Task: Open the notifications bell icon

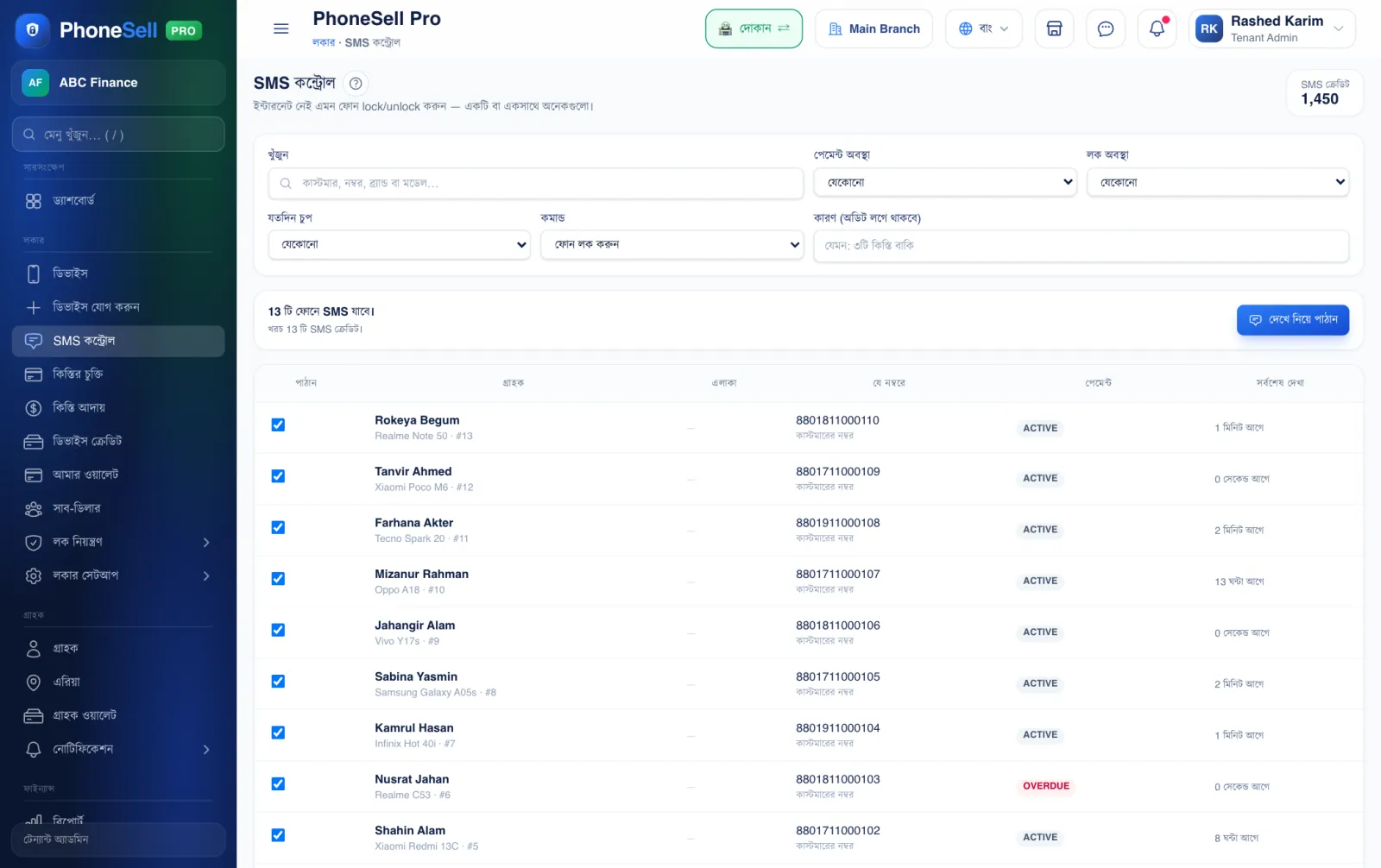Action: pyautogui.click(x=1157, y=28)
